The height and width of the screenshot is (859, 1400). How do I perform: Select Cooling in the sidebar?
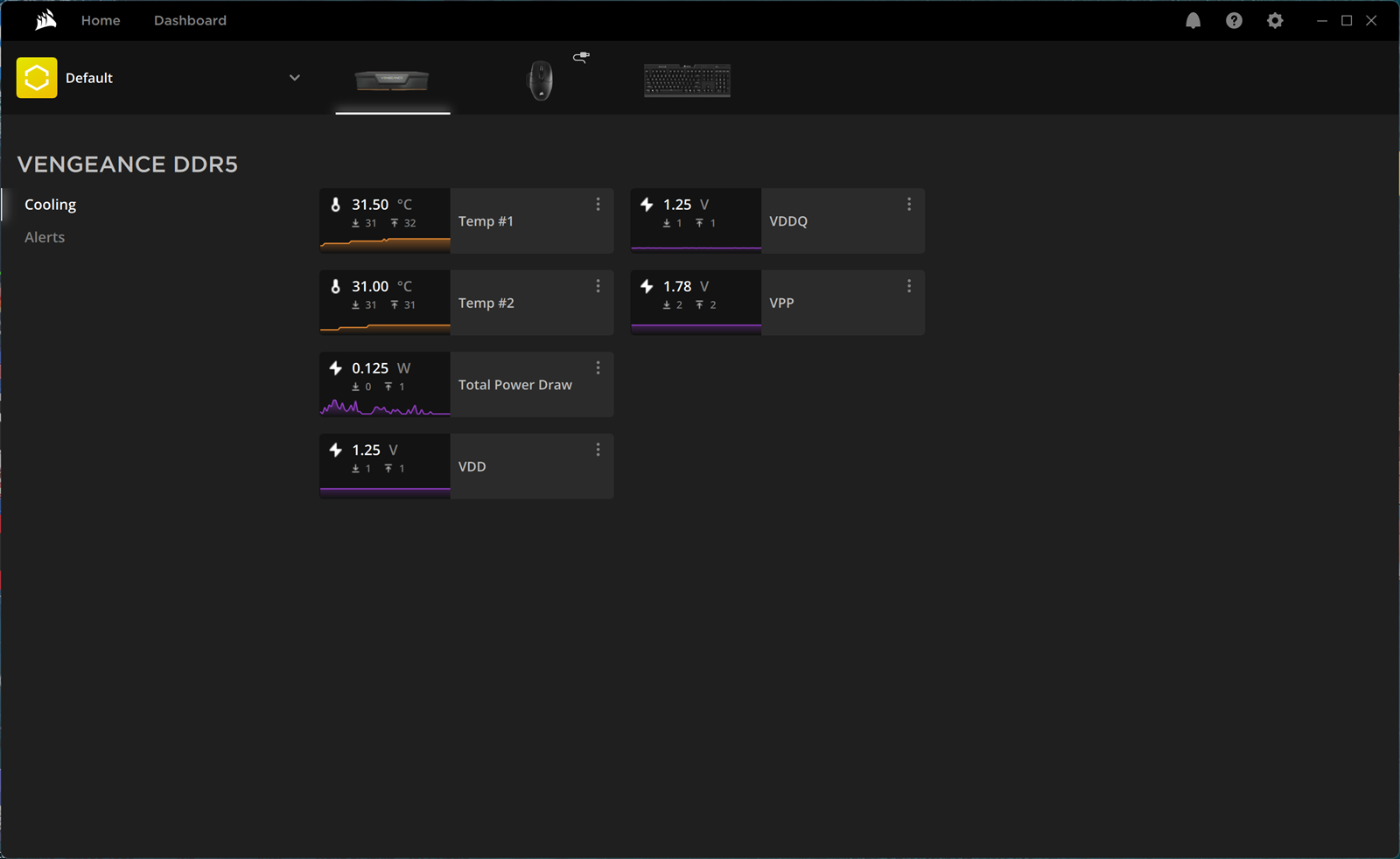pos(50,205)
